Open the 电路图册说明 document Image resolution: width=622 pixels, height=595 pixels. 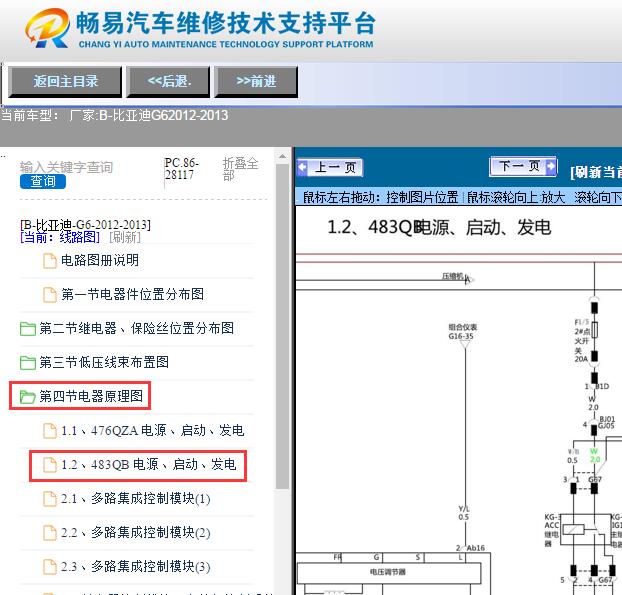click(100, 261)
